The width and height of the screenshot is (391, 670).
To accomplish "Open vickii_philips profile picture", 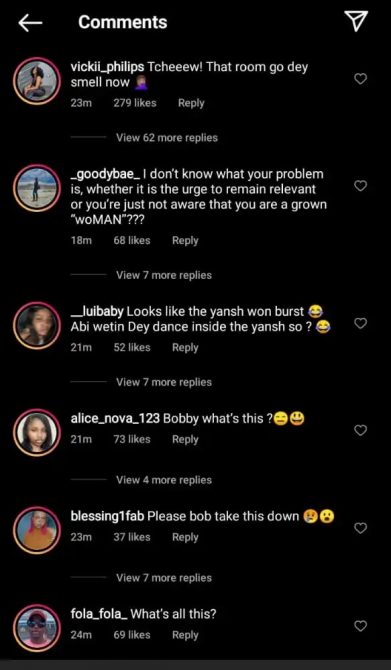I will pos(37,81).
